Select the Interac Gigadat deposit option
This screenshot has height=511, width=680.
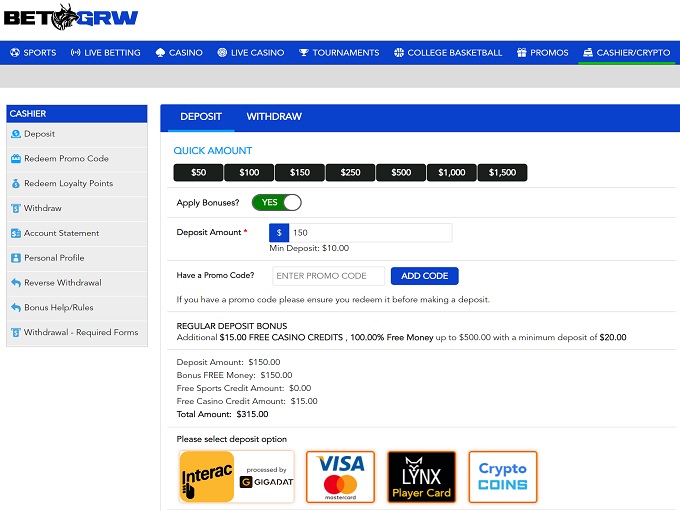[237, 476]
